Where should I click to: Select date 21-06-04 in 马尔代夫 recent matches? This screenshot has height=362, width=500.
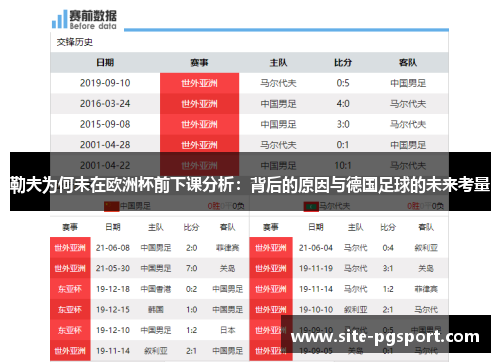tap(316, 248)
